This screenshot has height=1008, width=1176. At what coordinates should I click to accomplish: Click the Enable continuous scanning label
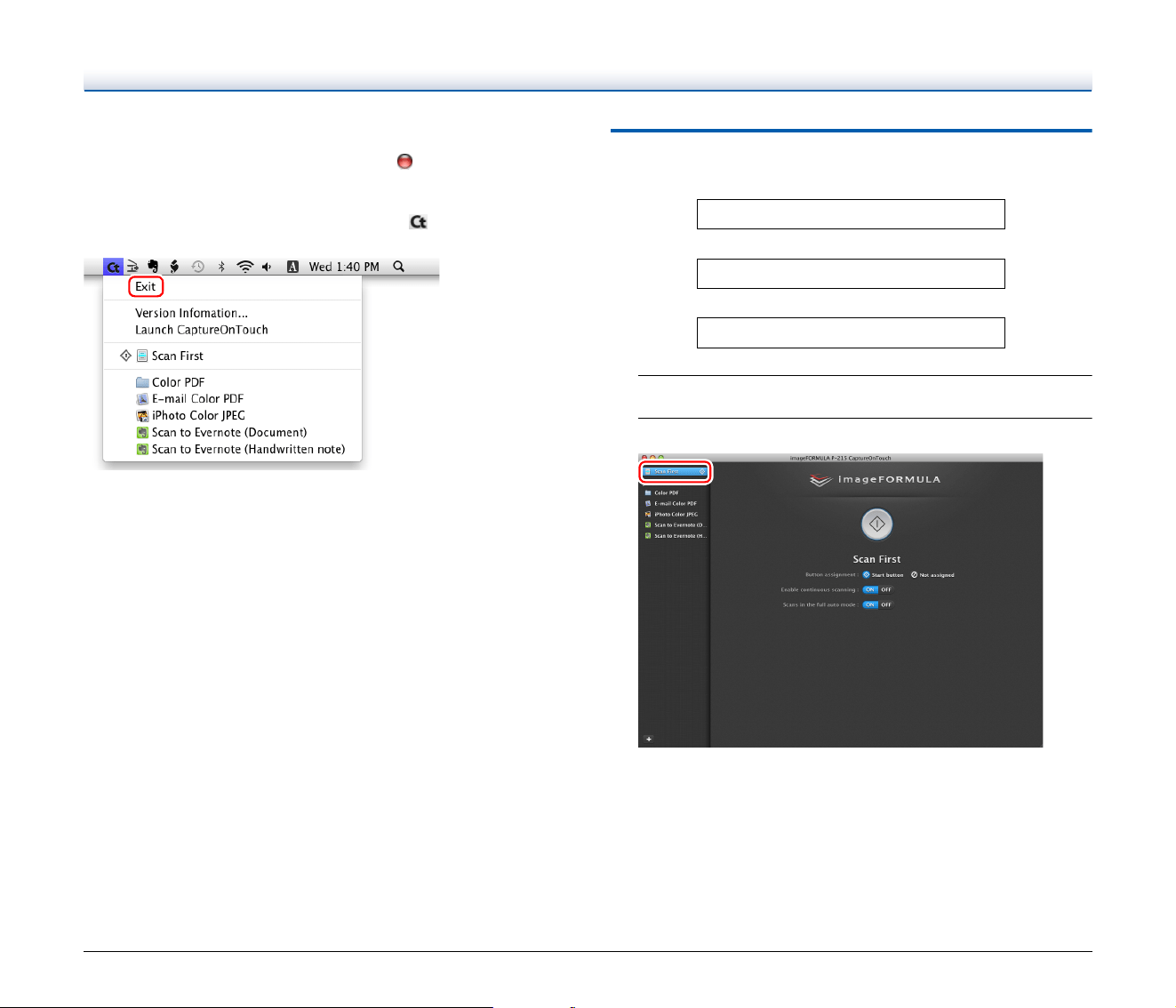coord(820,589)
